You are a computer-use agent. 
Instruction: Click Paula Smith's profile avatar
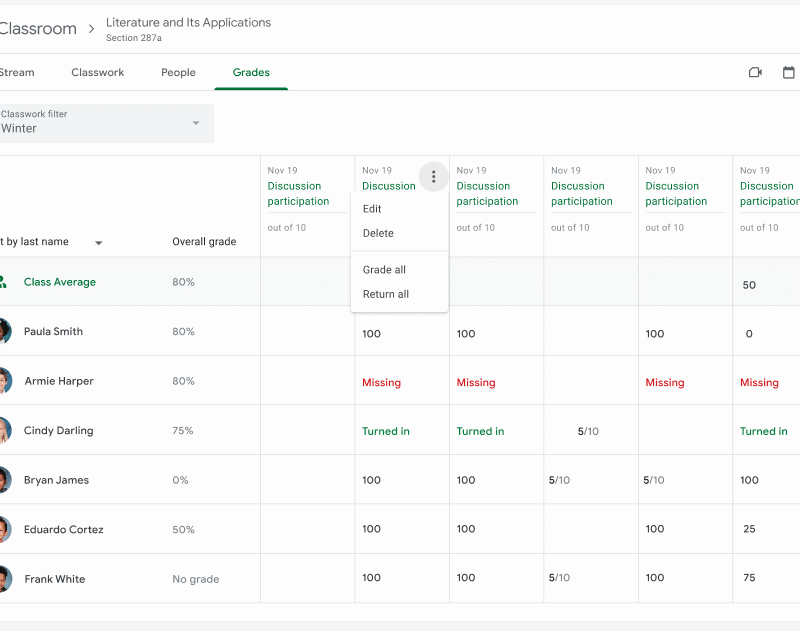tap(7, 331)
